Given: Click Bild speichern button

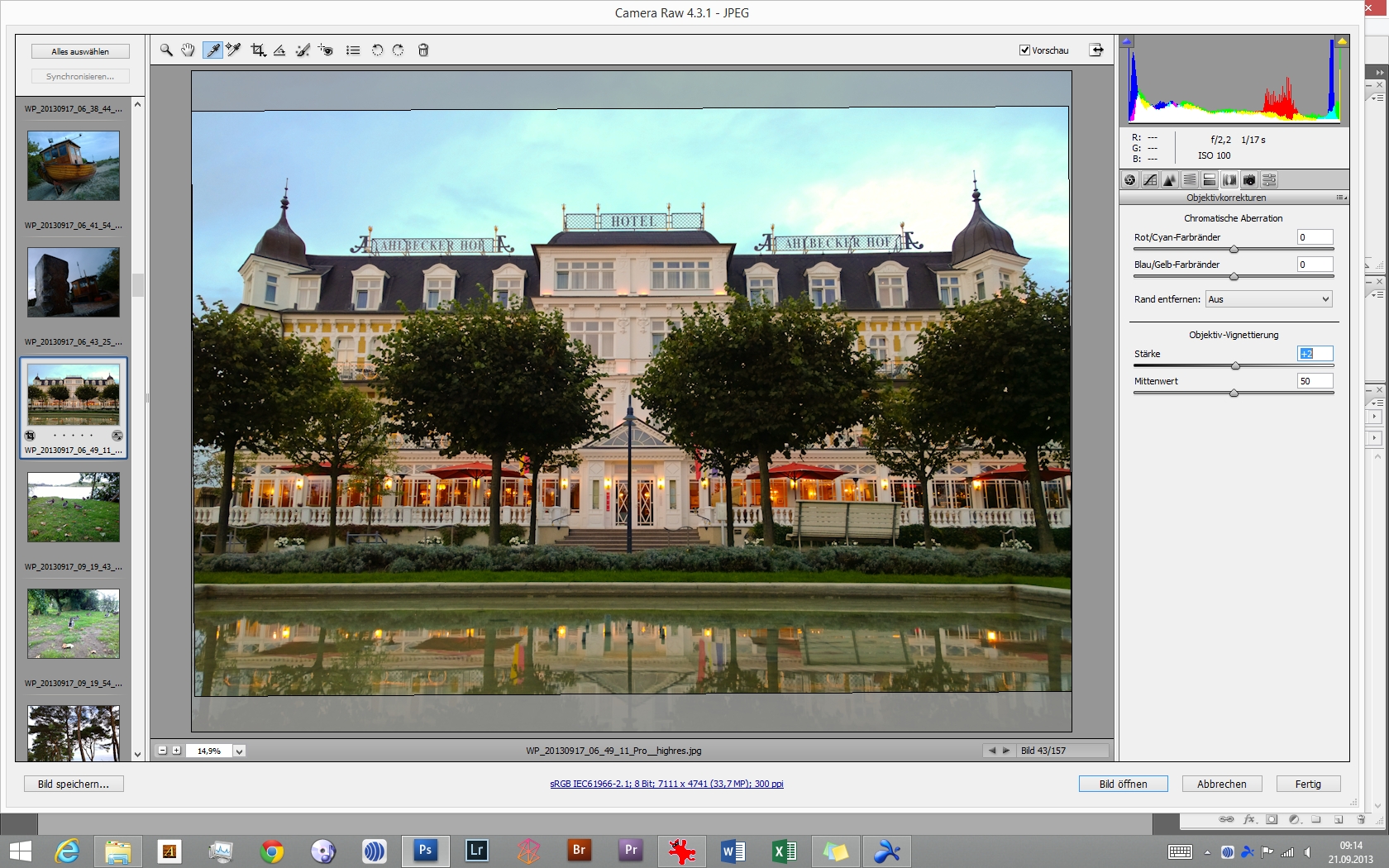Looking at the screenshot, I should coord(74,784).
